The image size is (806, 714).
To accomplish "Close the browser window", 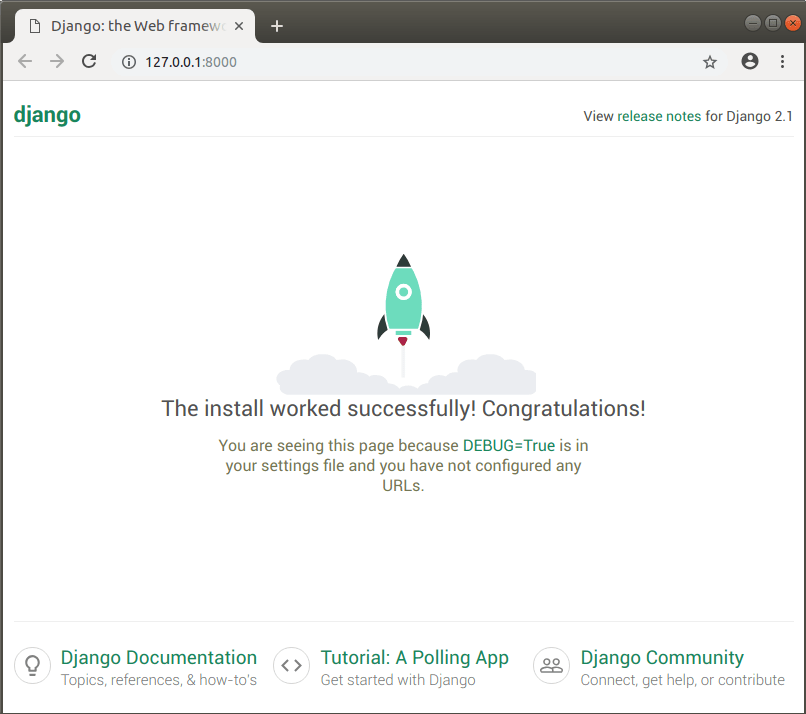I will point(793,23).
